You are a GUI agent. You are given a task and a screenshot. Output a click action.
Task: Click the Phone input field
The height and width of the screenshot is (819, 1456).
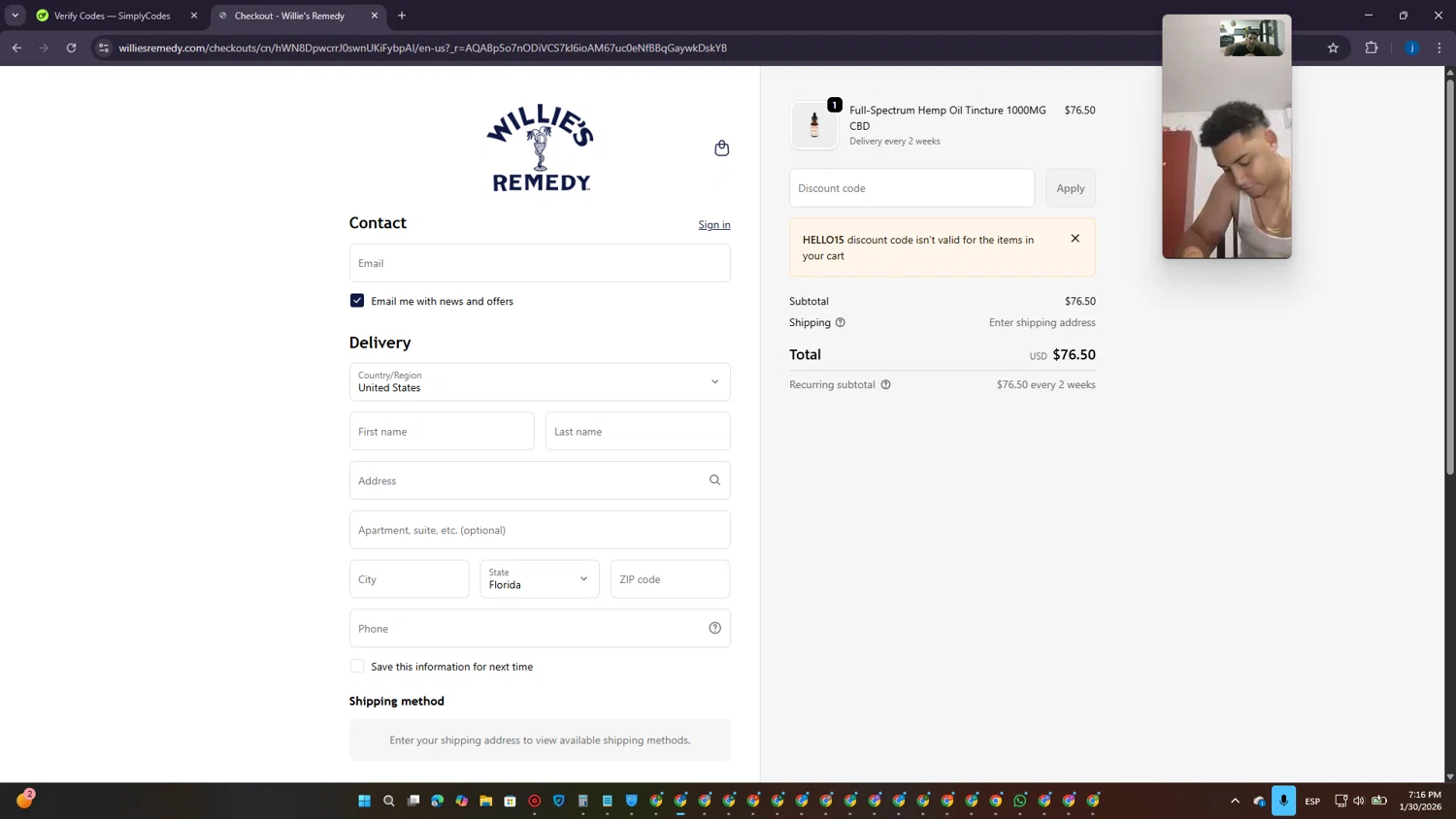540,628
